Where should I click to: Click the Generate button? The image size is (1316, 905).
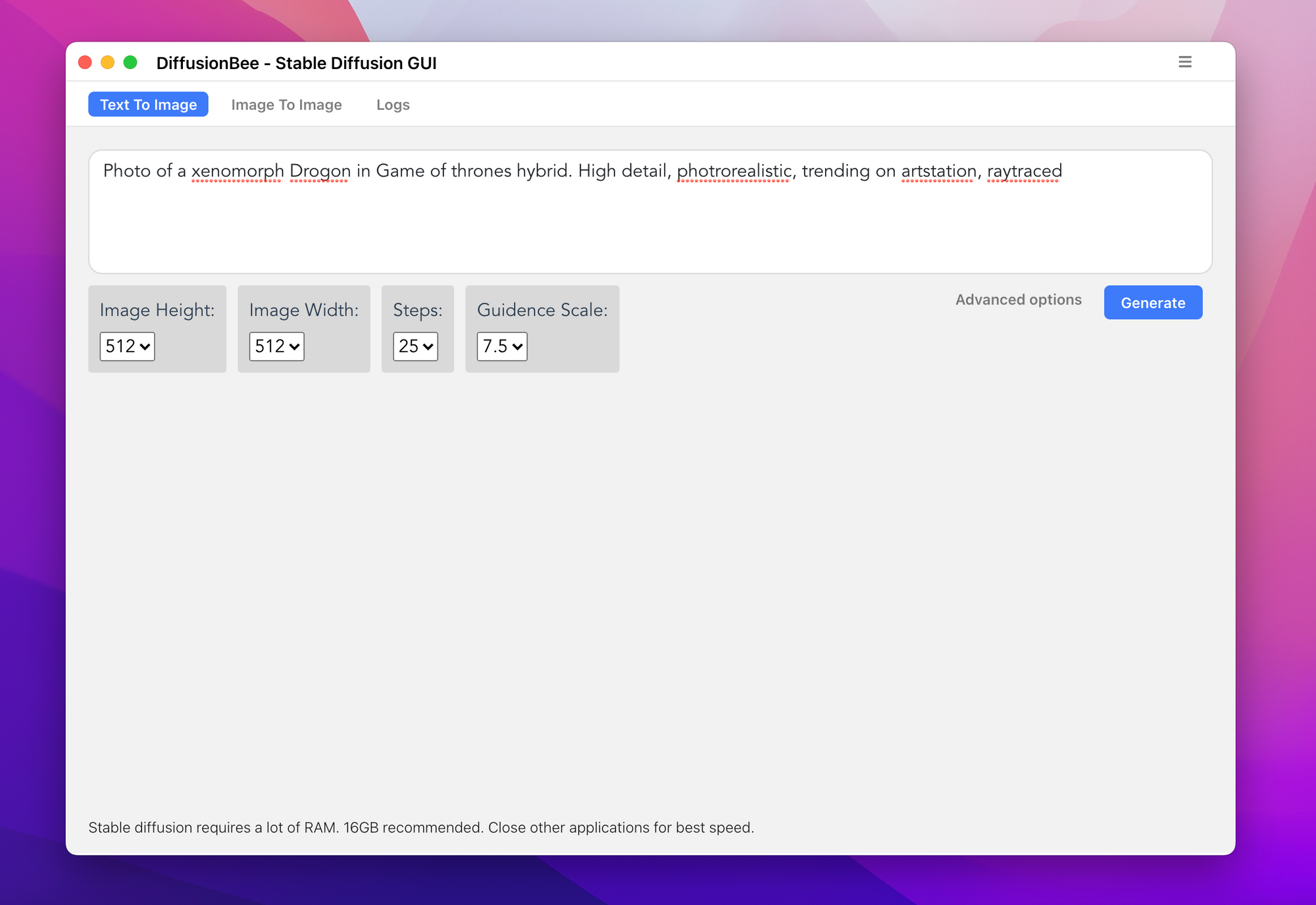click(x=1153, y=302)
